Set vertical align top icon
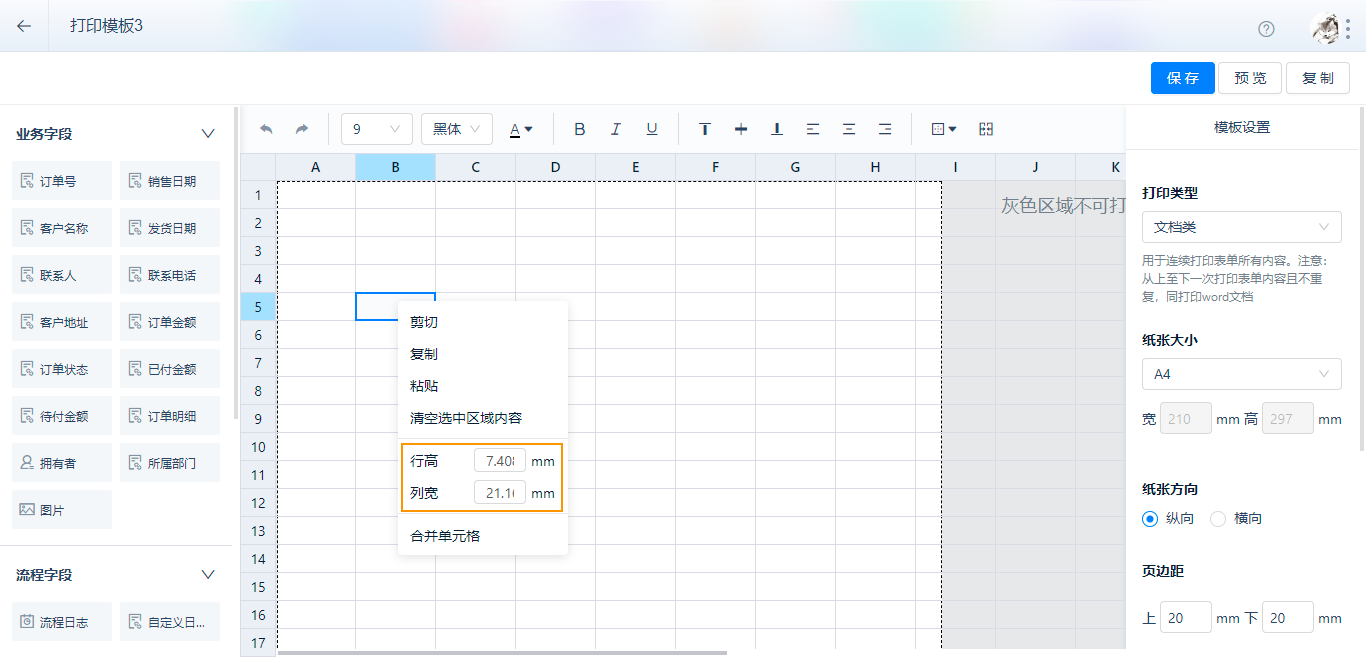 pos(705,129)
